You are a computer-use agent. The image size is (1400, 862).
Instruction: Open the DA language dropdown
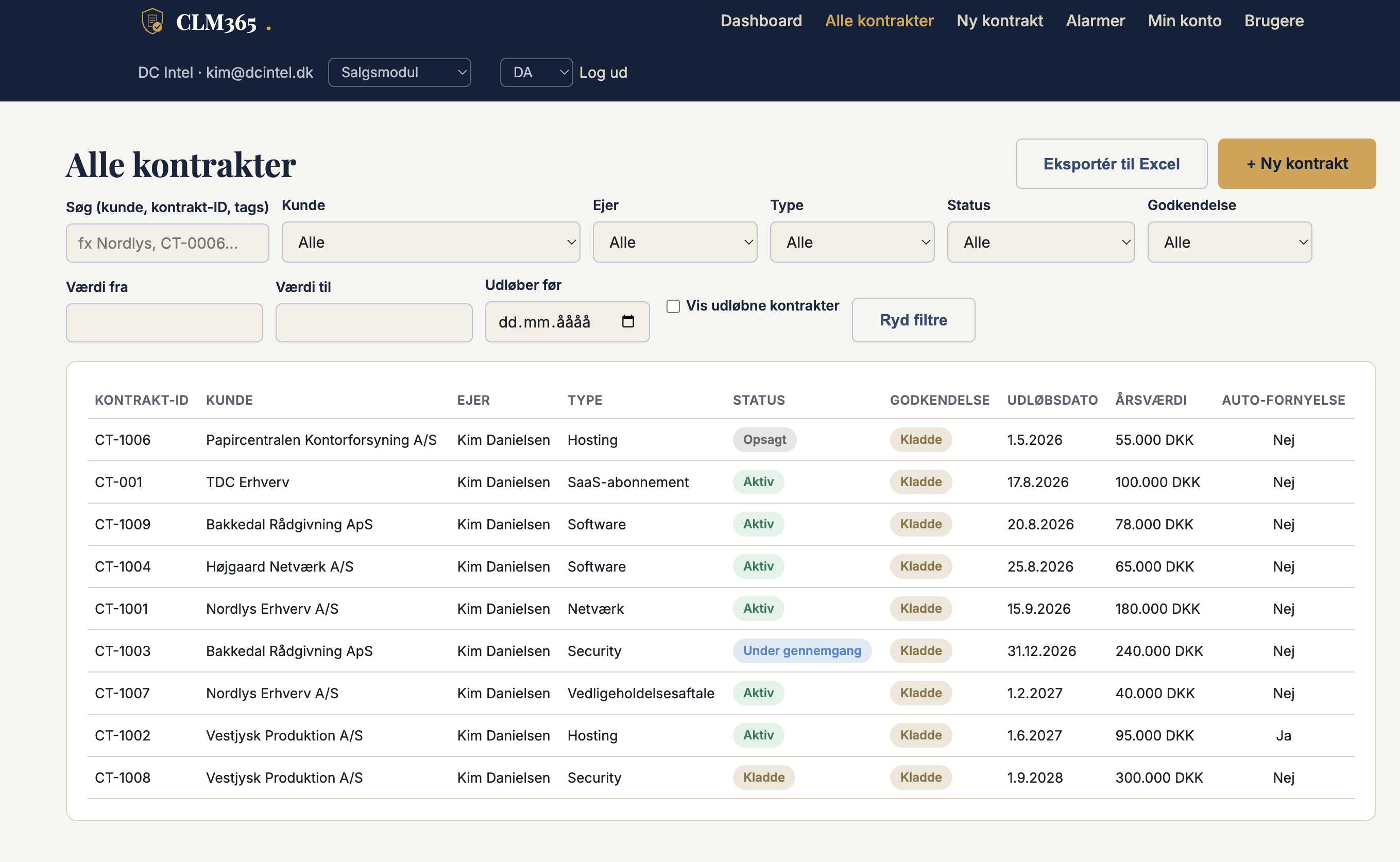[x=536, y=73]
